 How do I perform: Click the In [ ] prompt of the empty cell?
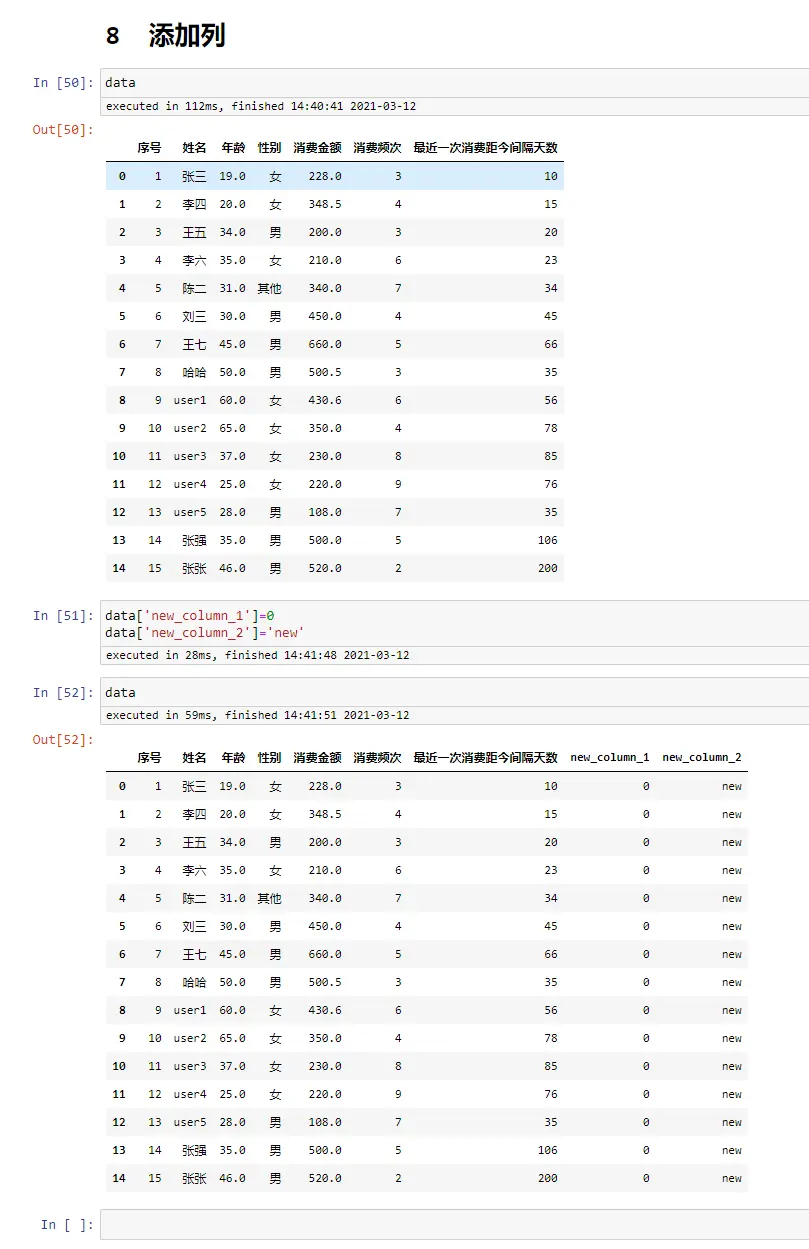point(67,1224)
